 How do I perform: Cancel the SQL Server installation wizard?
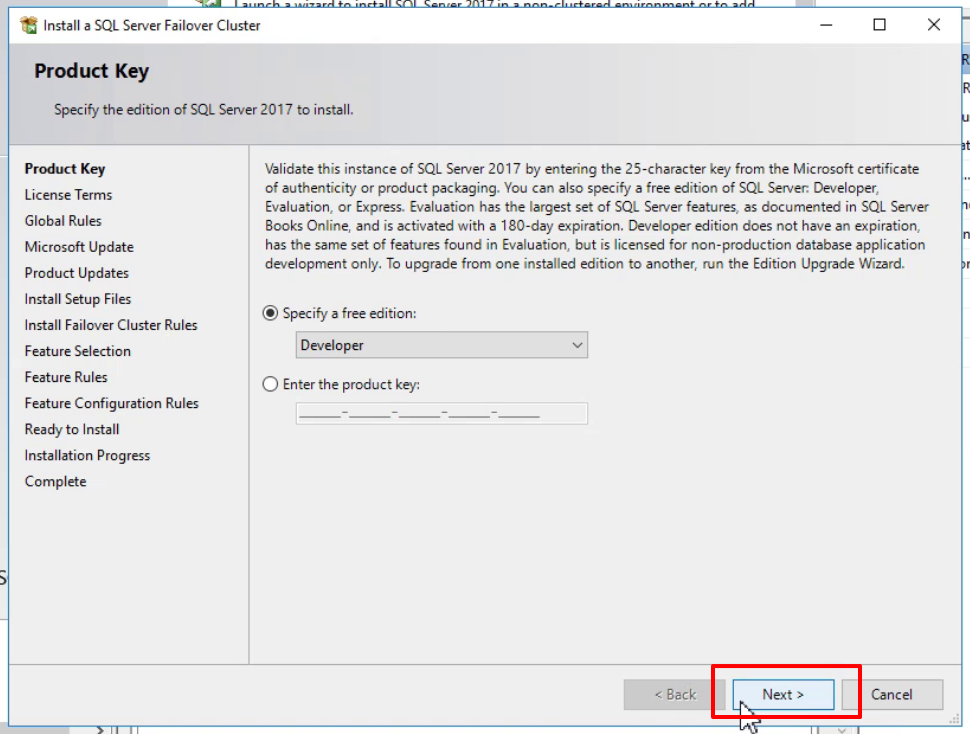(x=891, y=694)
